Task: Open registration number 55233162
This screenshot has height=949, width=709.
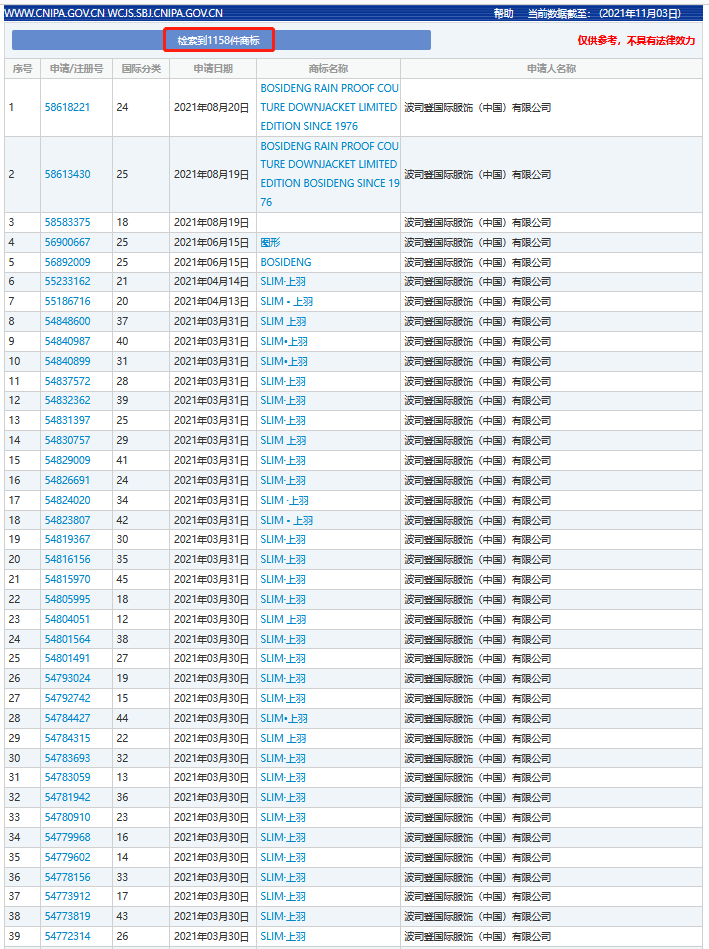Action: pos(67,281)
